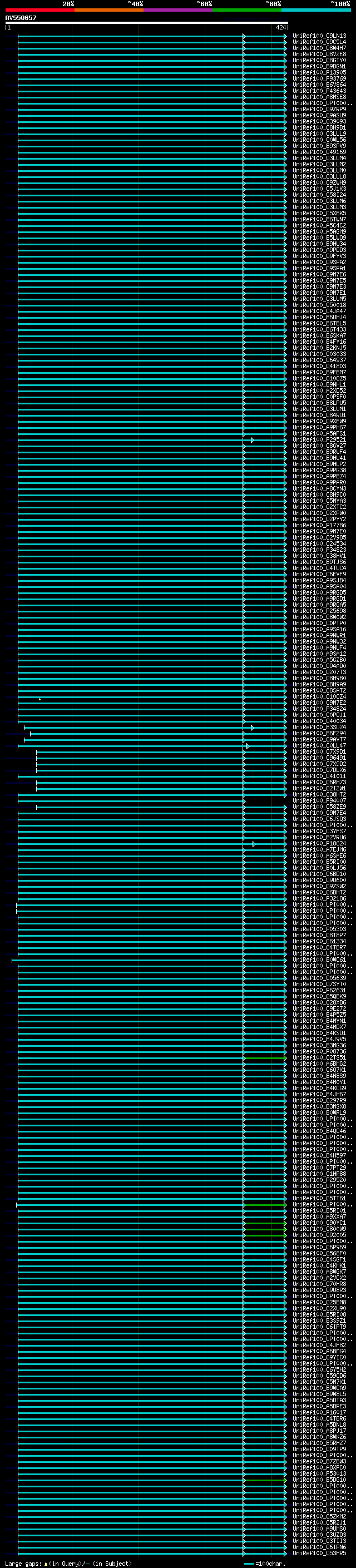
Task: Select UniRef100_Q0WL56 label
Action: pyautogui.click(x=319, y=140)
